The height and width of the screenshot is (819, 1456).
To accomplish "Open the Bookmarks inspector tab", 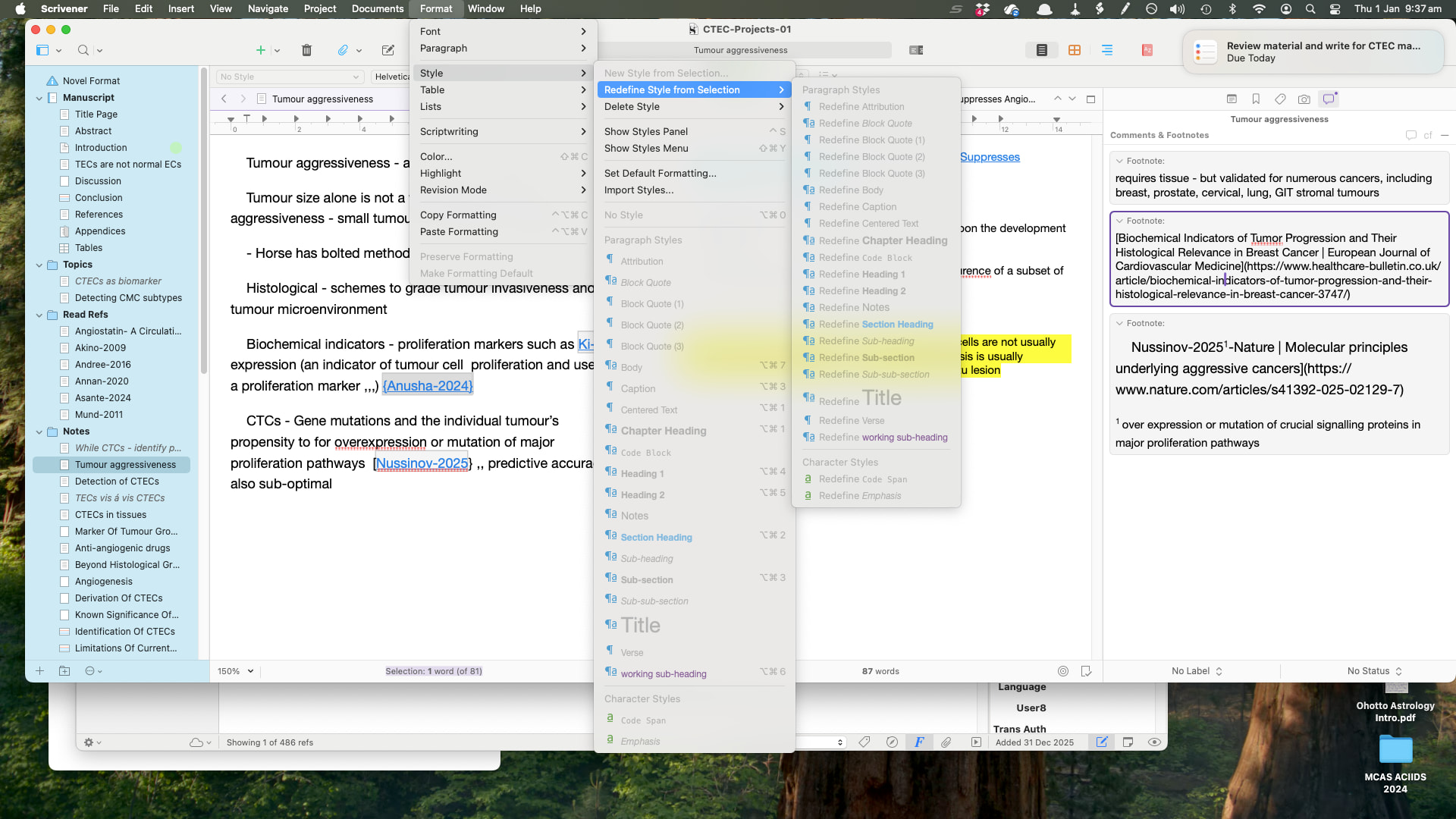I will point(1256,99).
